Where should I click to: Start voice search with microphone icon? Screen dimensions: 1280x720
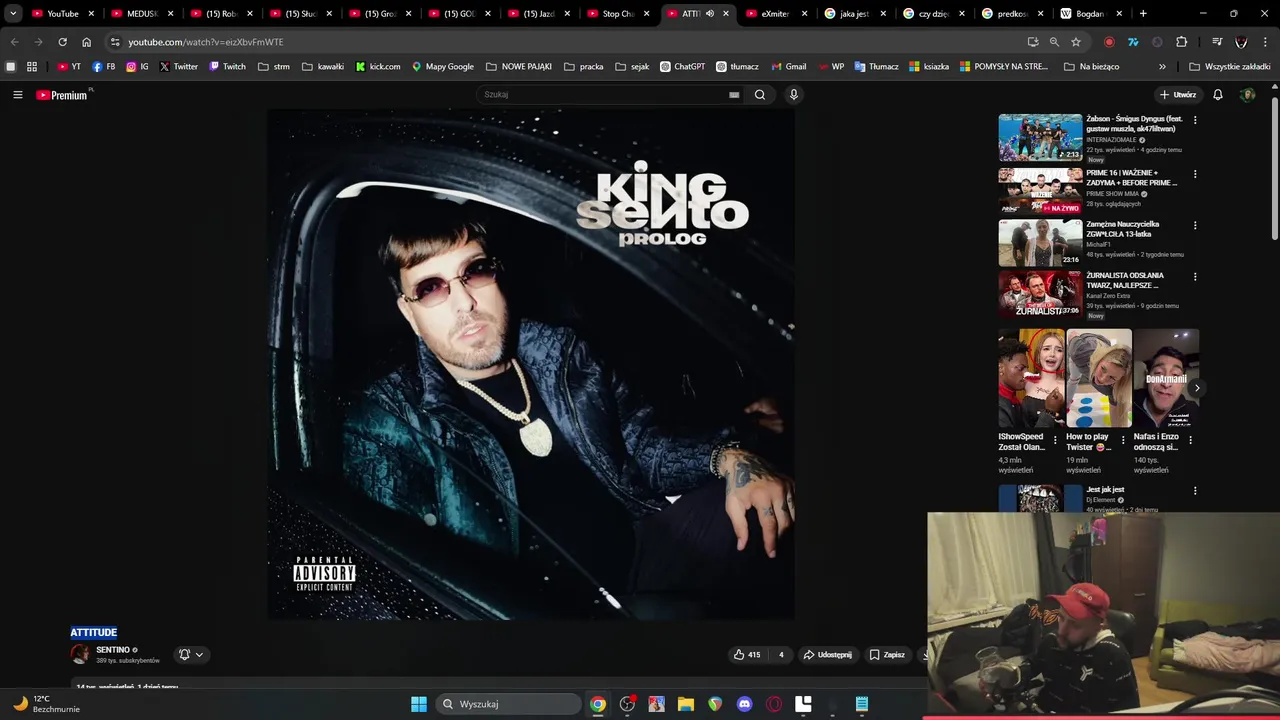[794, 95]
